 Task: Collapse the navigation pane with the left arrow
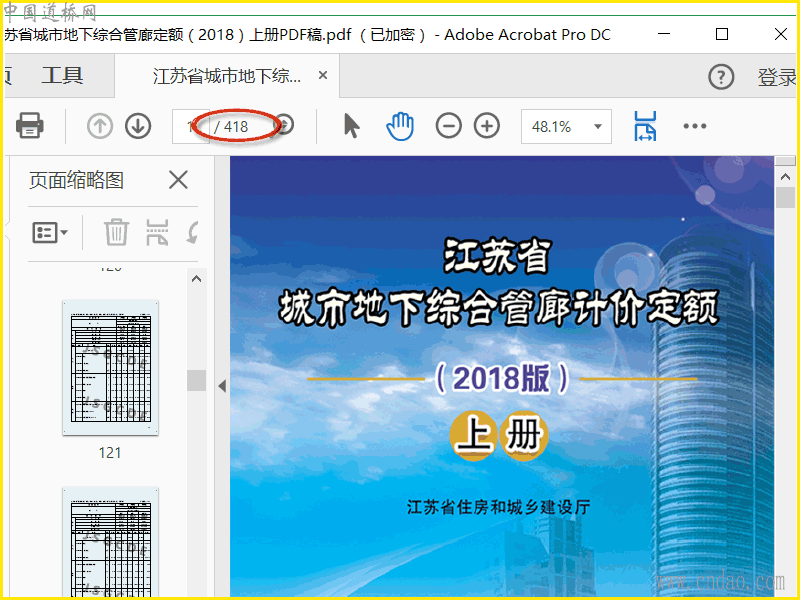click(222, 386)
